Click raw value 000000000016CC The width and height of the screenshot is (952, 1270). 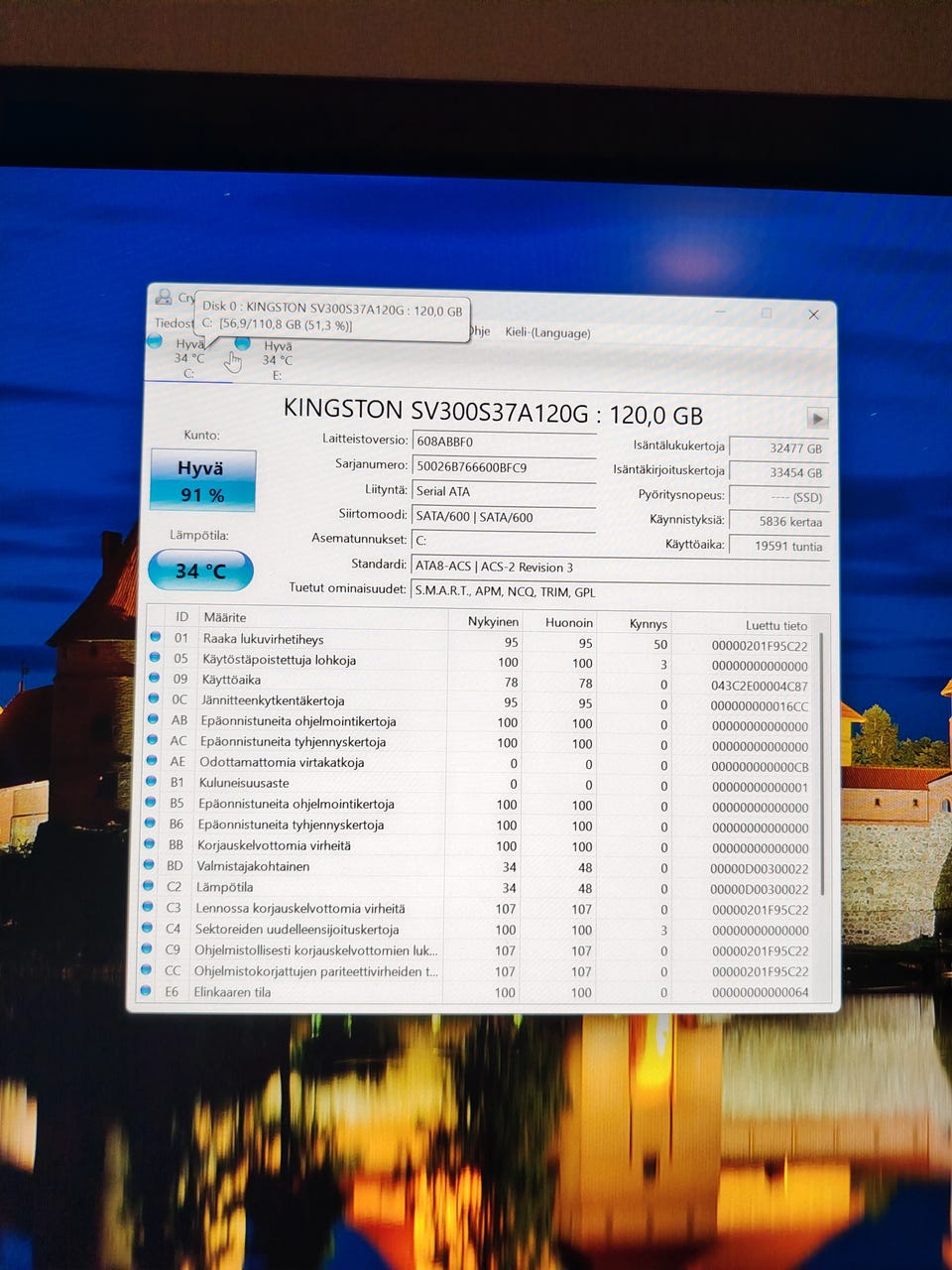[759, 706]
